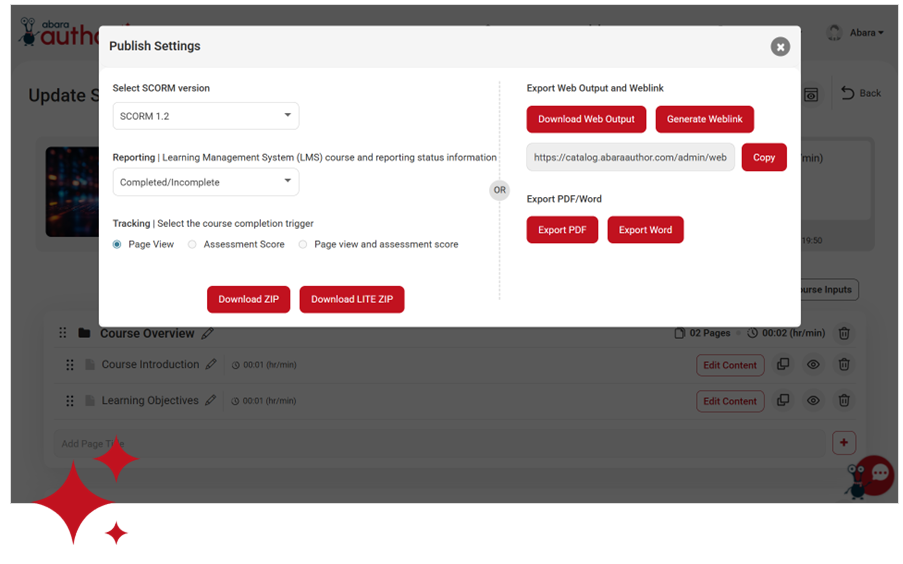Screen dimensions: 903x564
Task: Click the preview icon beside Back
Action: (811, 94)
